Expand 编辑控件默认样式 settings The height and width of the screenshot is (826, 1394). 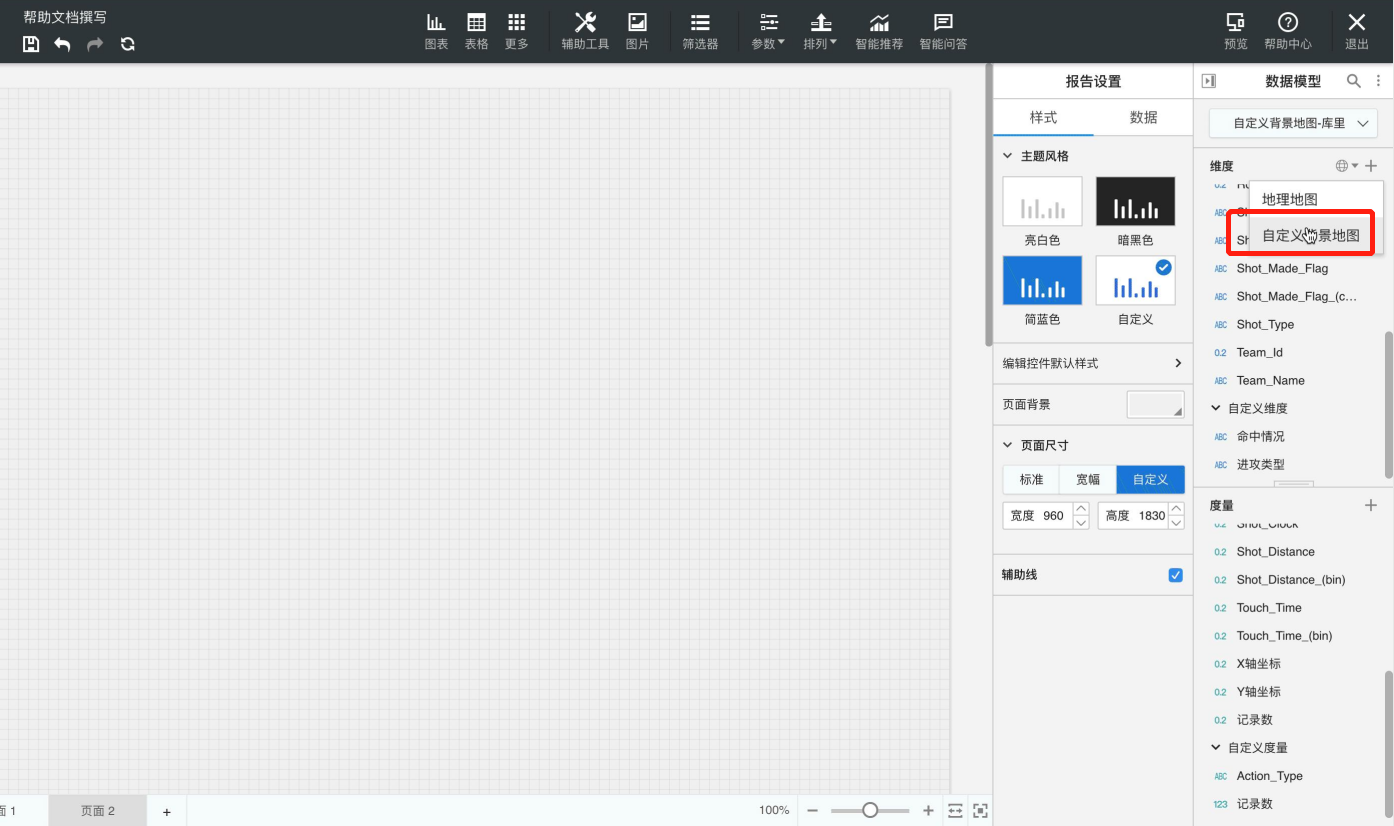pos(1092,363)
